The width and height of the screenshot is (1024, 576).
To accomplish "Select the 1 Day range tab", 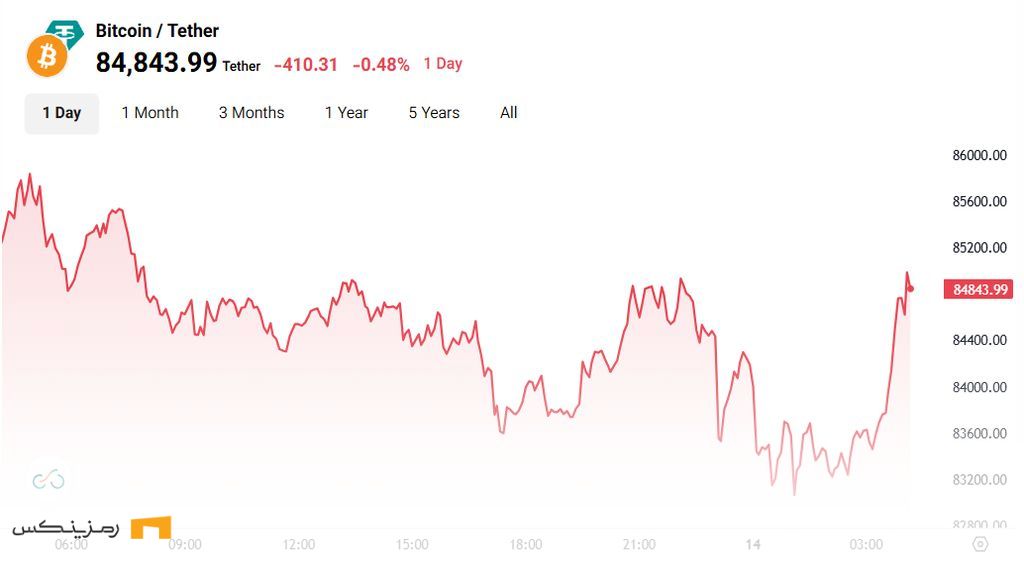I will tap(62, 113).
